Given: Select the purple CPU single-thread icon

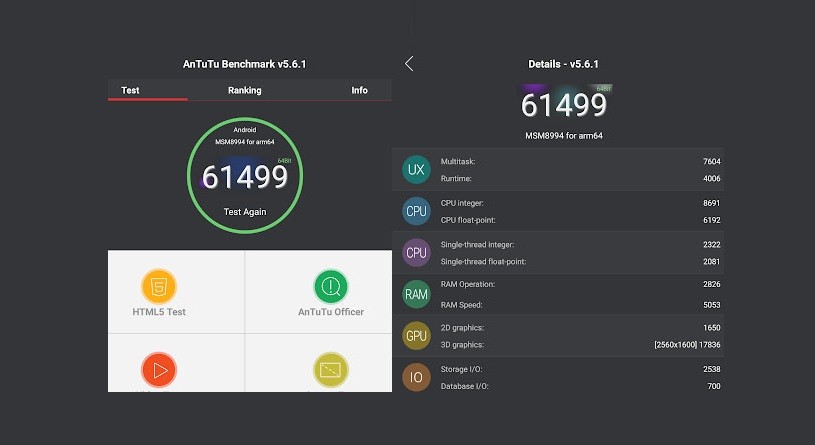Looking at the screenshot, I should click(x=416, y=253).
